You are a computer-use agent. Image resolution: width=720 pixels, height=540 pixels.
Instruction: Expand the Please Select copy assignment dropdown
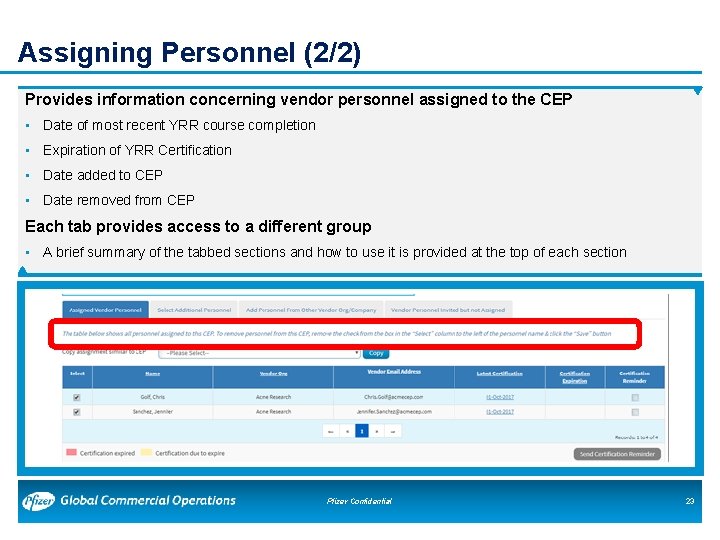[x=259, y=353]
